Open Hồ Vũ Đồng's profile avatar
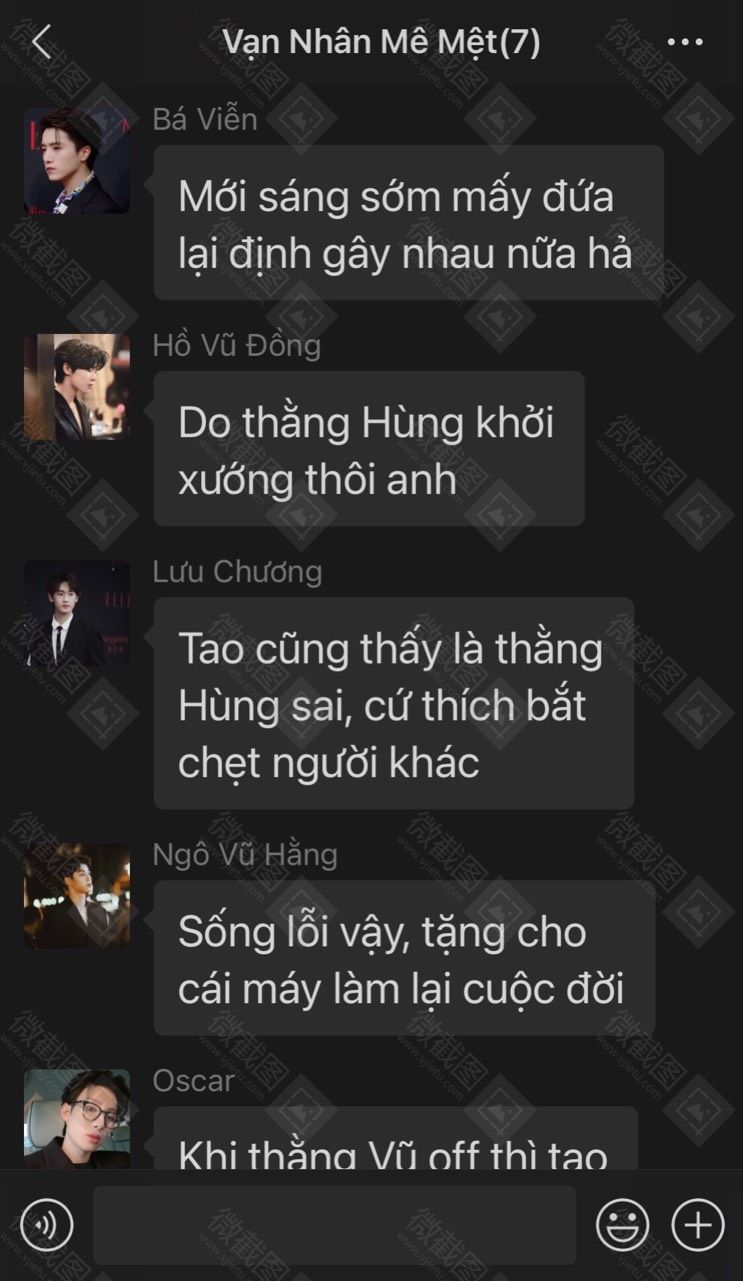The width and height of the screenshot is (743, 1281). click(x=77, y=387)
